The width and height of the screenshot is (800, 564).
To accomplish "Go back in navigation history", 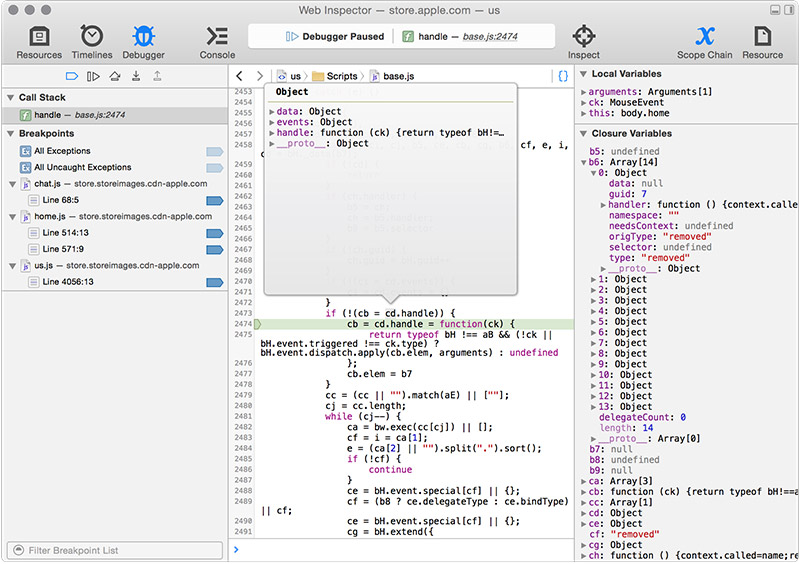I will (x=239, y=76).
